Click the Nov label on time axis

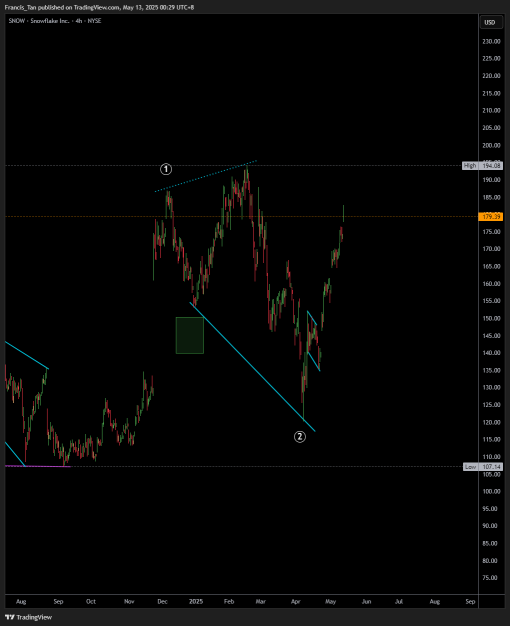point(129,601)
